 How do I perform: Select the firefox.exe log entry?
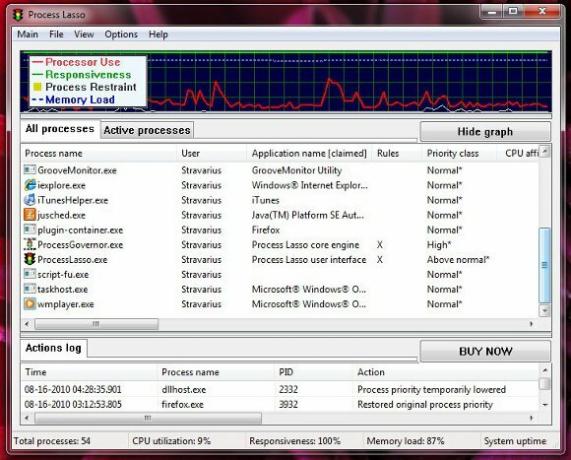(x=279, y=404)
